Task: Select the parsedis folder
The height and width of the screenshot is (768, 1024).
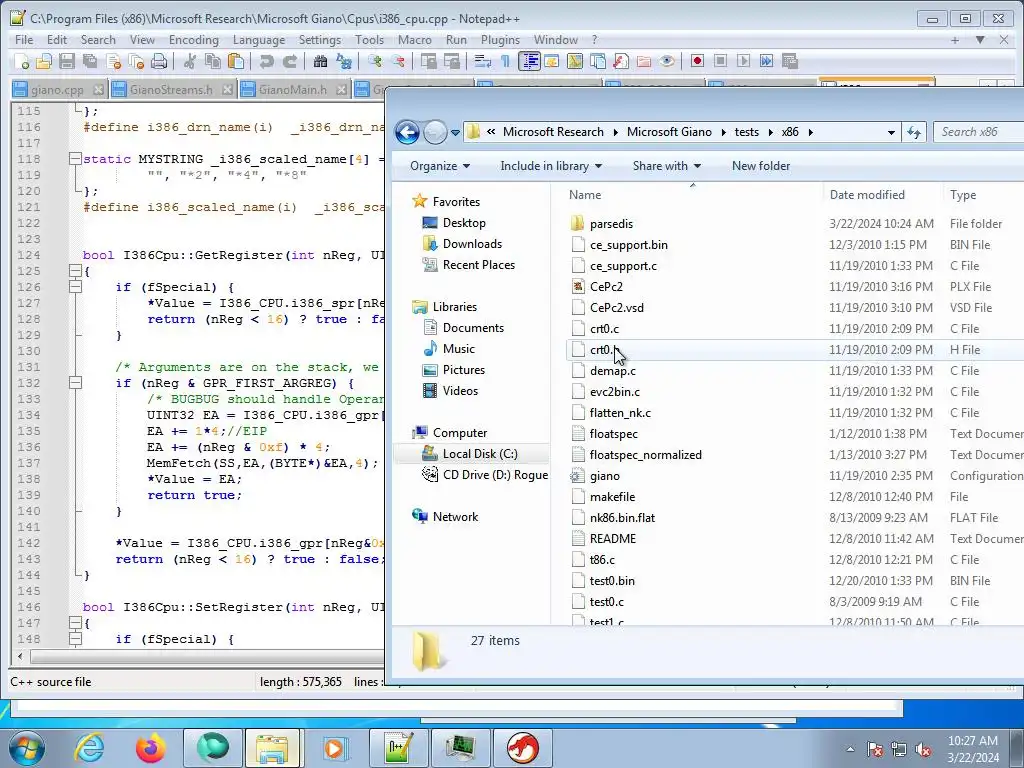Action: coord(611,224)
